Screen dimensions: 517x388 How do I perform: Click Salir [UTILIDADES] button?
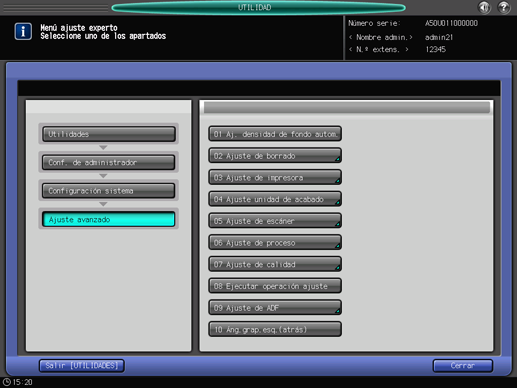[82, 366]
